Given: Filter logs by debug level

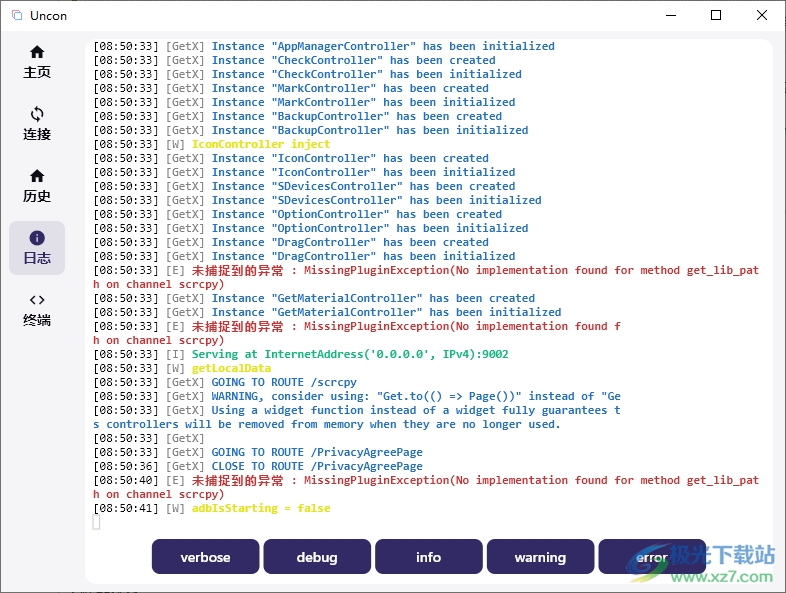Looking at the screenshot, I should tap(317, 557).
